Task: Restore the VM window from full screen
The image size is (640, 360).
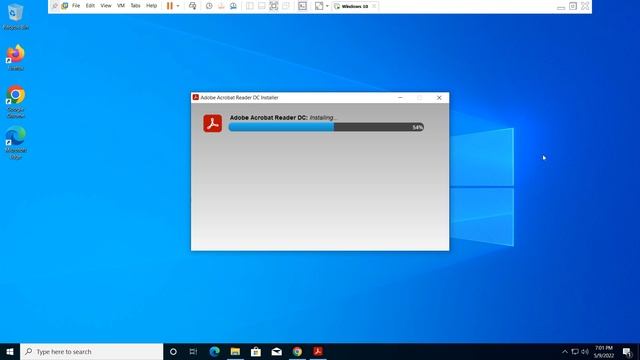Action: 573,6
